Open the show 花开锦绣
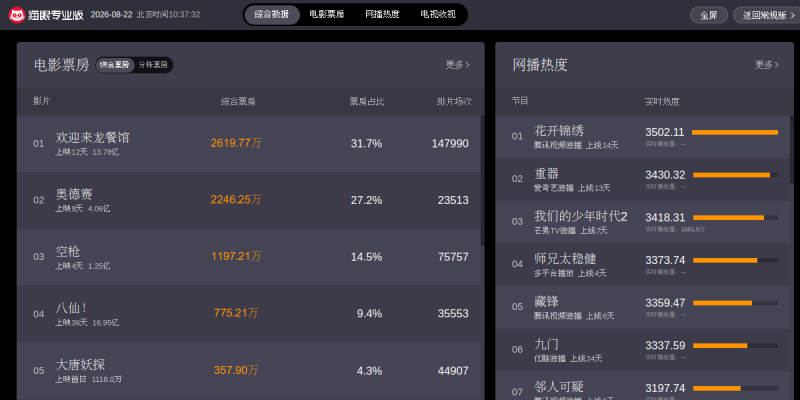The width and height of the screenshot is (800, 400). [559, 131]
